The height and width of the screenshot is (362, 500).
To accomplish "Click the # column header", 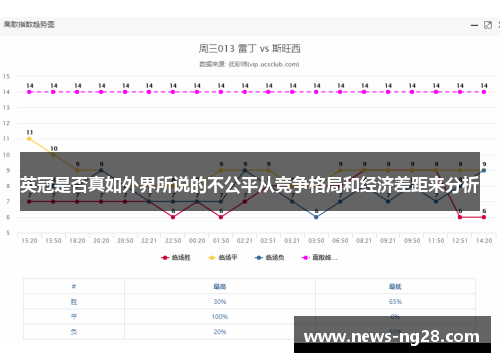I will 74,286.
